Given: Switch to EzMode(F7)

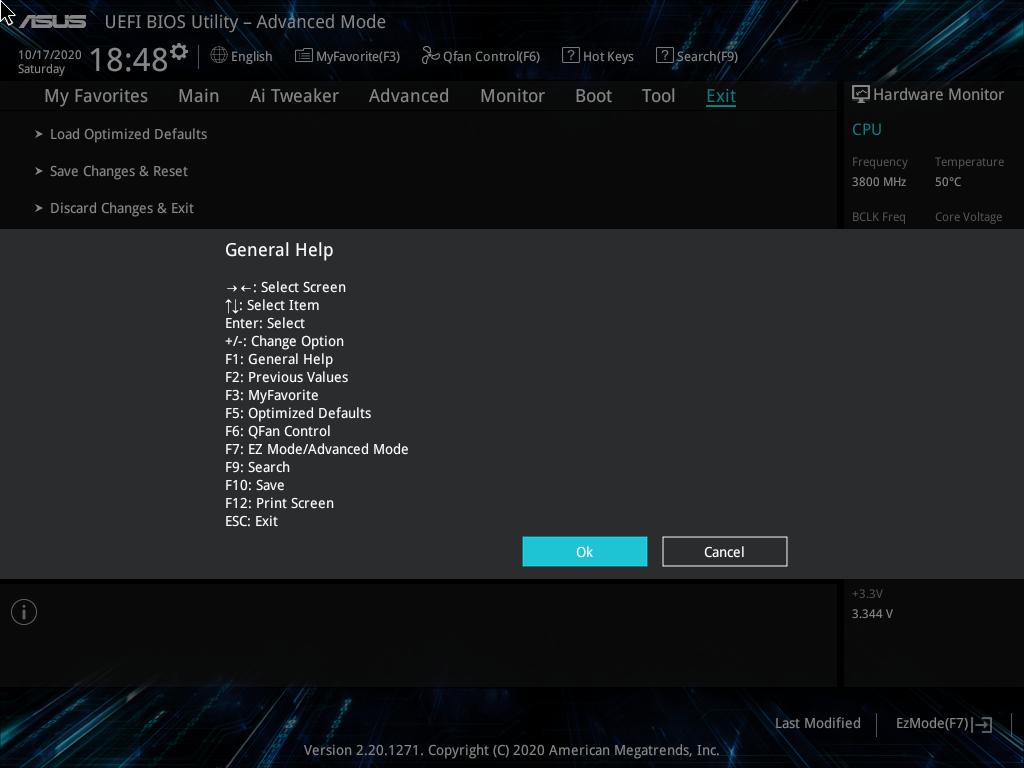Looking at the screenshot, I should [932, 724].
